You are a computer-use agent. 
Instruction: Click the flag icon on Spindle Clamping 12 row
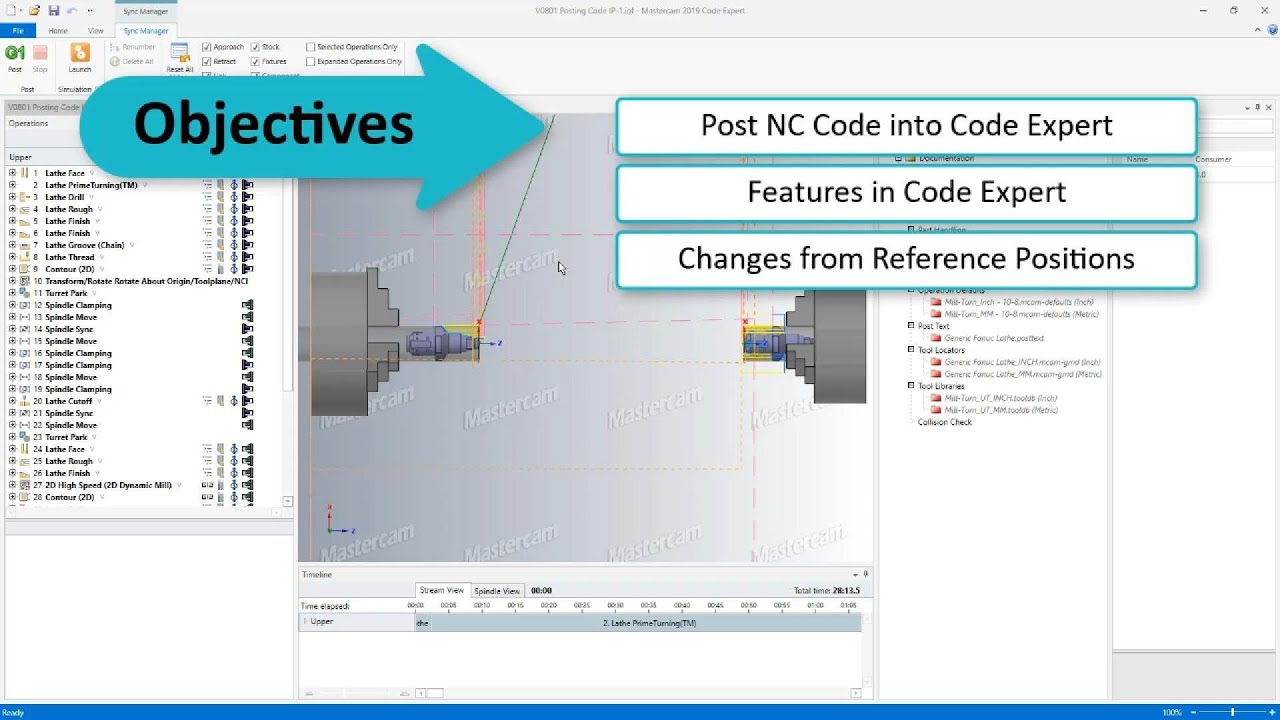(x=247, y=305)
